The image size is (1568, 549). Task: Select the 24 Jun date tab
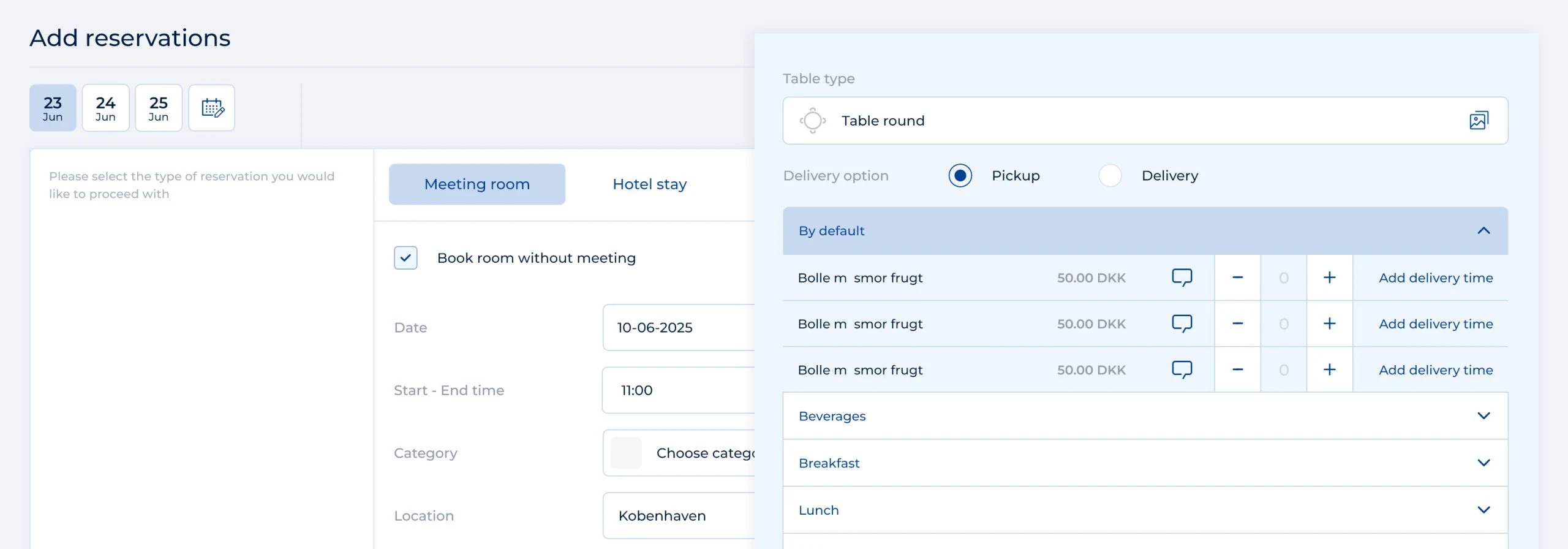105,108
